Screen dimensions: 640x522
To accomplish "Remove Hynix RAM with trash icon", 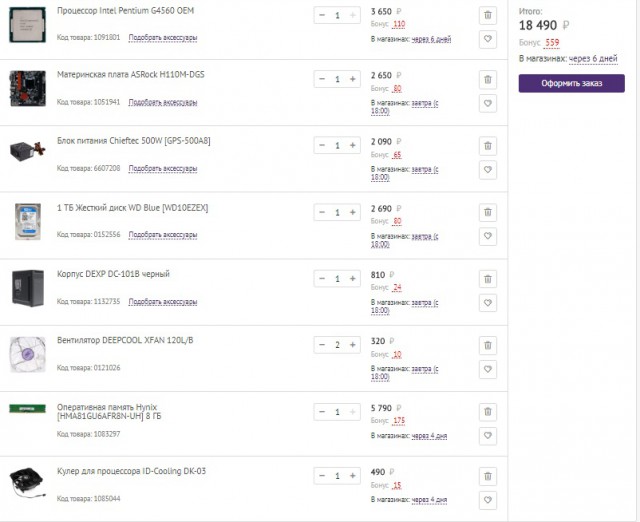I will [x=488, y=412].
